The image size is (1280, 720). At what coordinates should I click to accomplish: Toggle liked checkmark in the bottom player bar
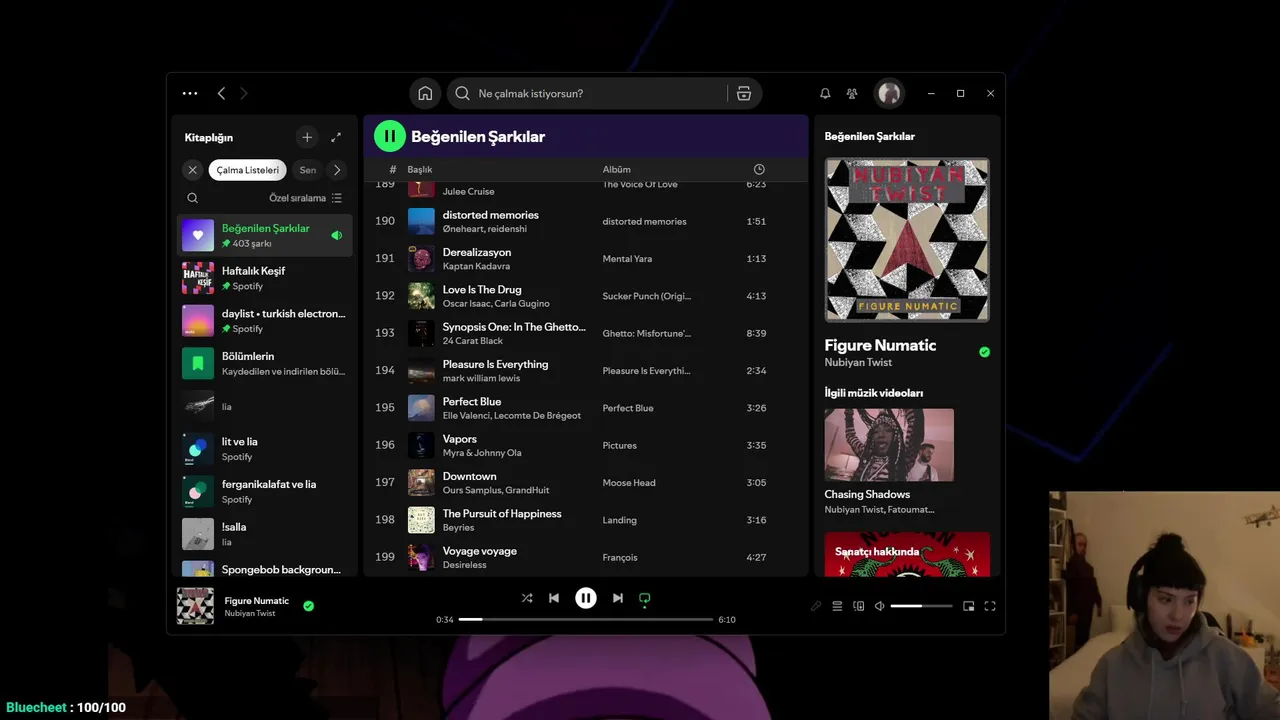pos(308,606)
